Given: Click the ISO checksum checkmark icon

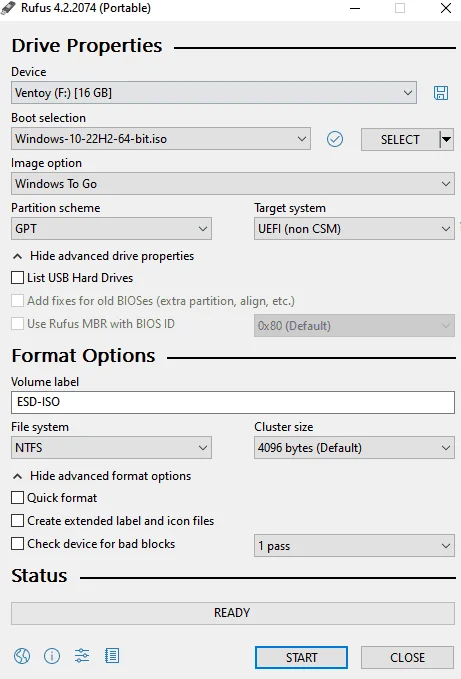Looking at the screenshot, I should point(335,139).
